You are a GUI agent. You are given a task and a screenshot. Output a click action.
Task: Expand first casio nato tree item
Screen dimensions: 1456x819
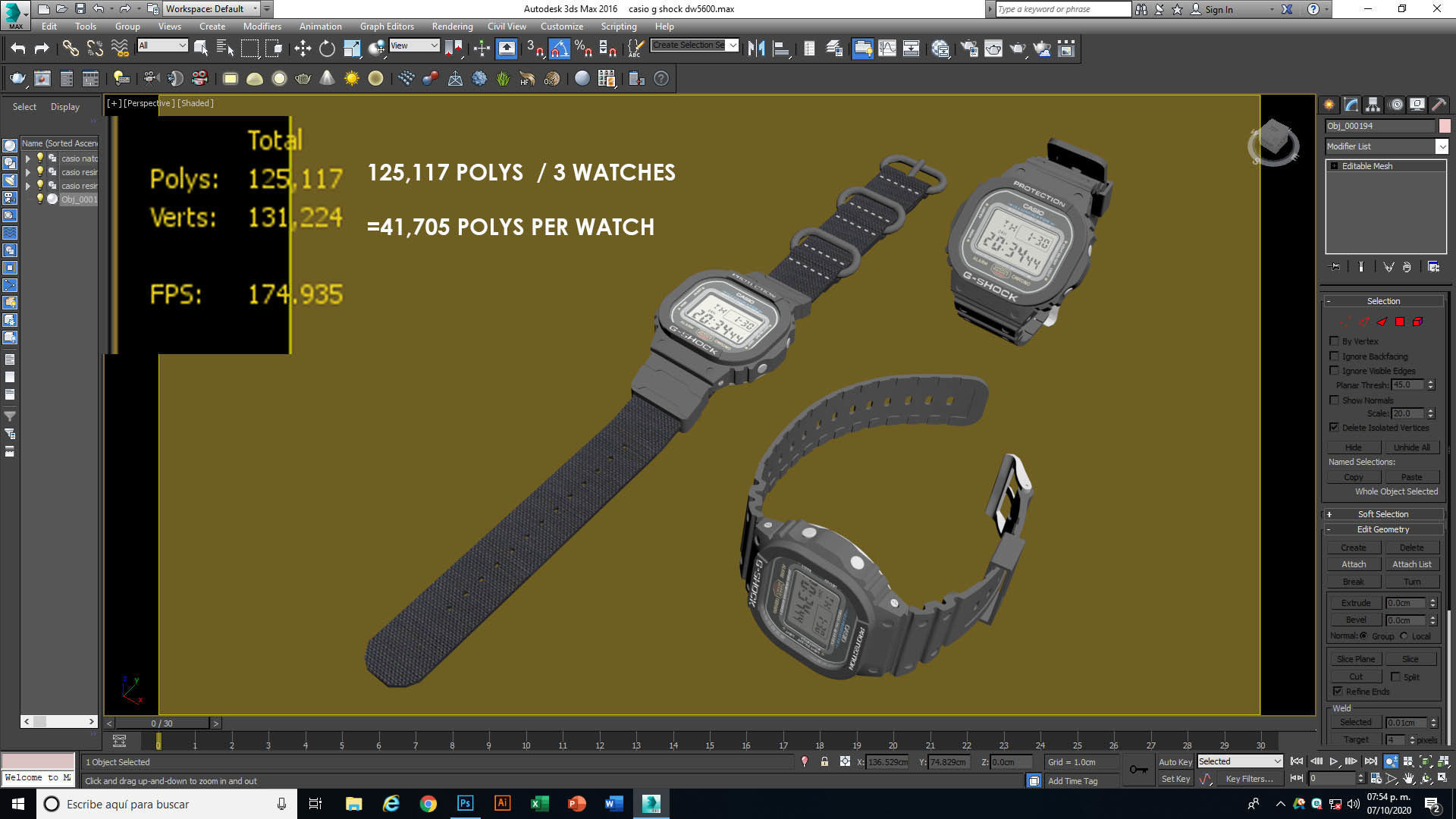[28, 158]
